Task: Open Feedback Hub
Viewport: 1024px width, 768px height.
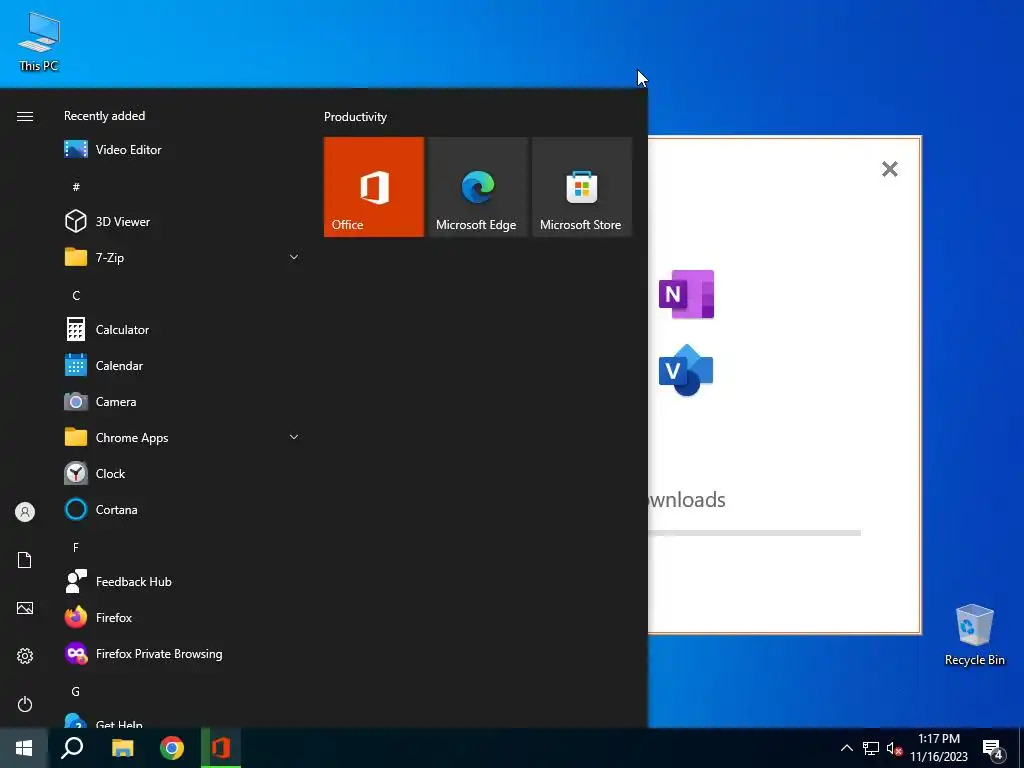Action: pyautogui.click(x=182, y=582)
